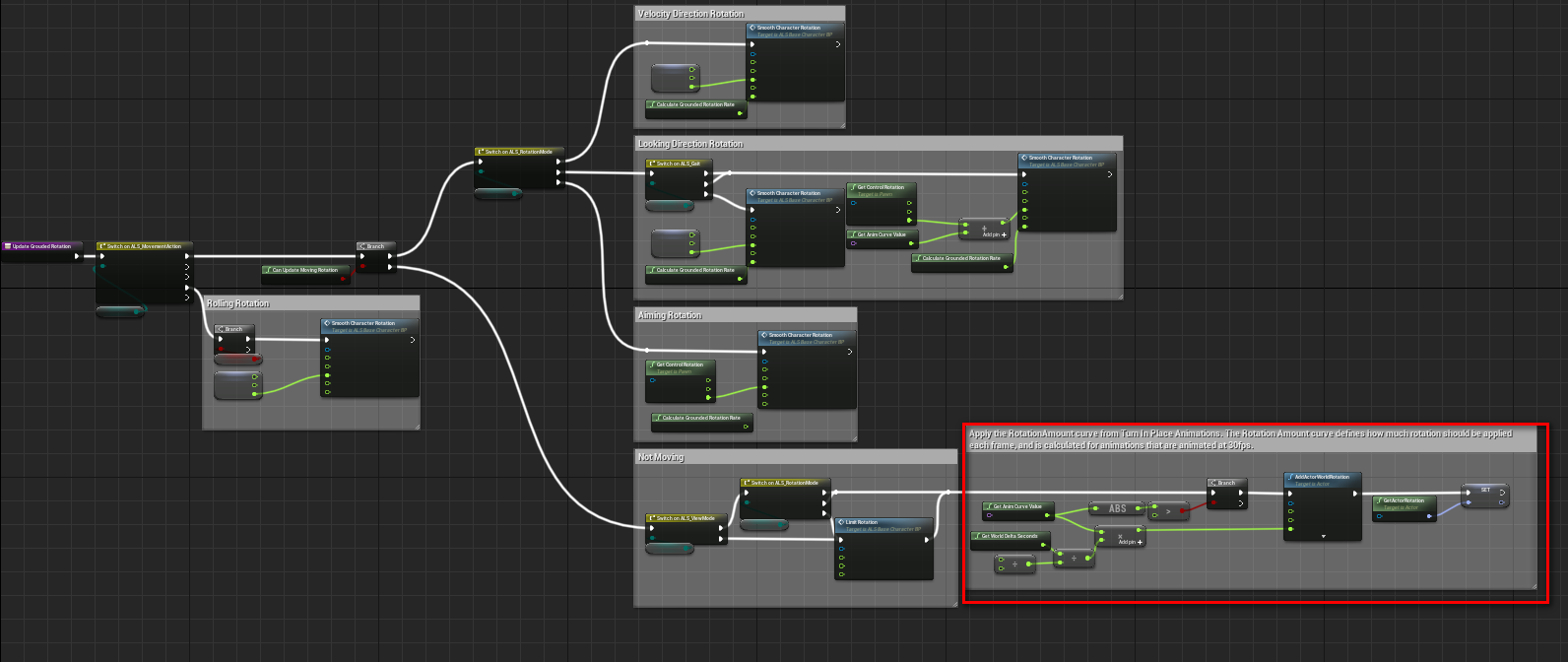Image resolution: width=1568 pixels, height=662 pixels.
Task: Click the Switch on ALS_MovementAction node header
Action: tap(145, 246)
